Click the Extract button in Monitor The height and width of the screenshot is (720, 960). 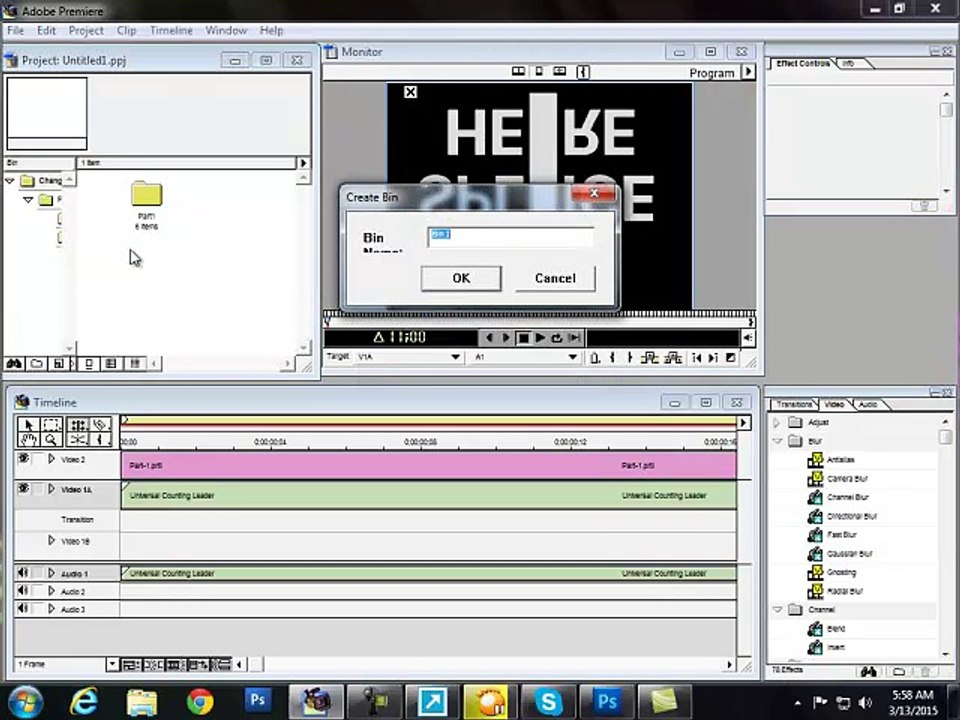673,358
